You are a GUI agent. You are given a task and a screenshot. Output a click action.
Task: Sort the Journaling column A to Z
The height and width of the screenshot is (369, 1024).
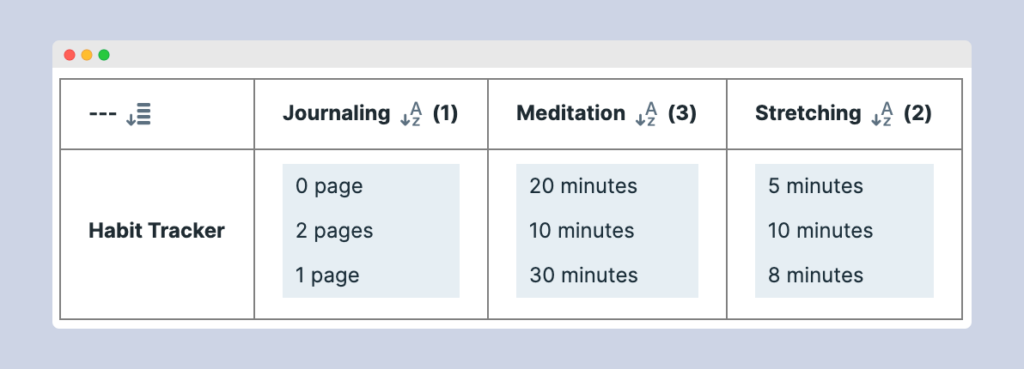[411, 114]
